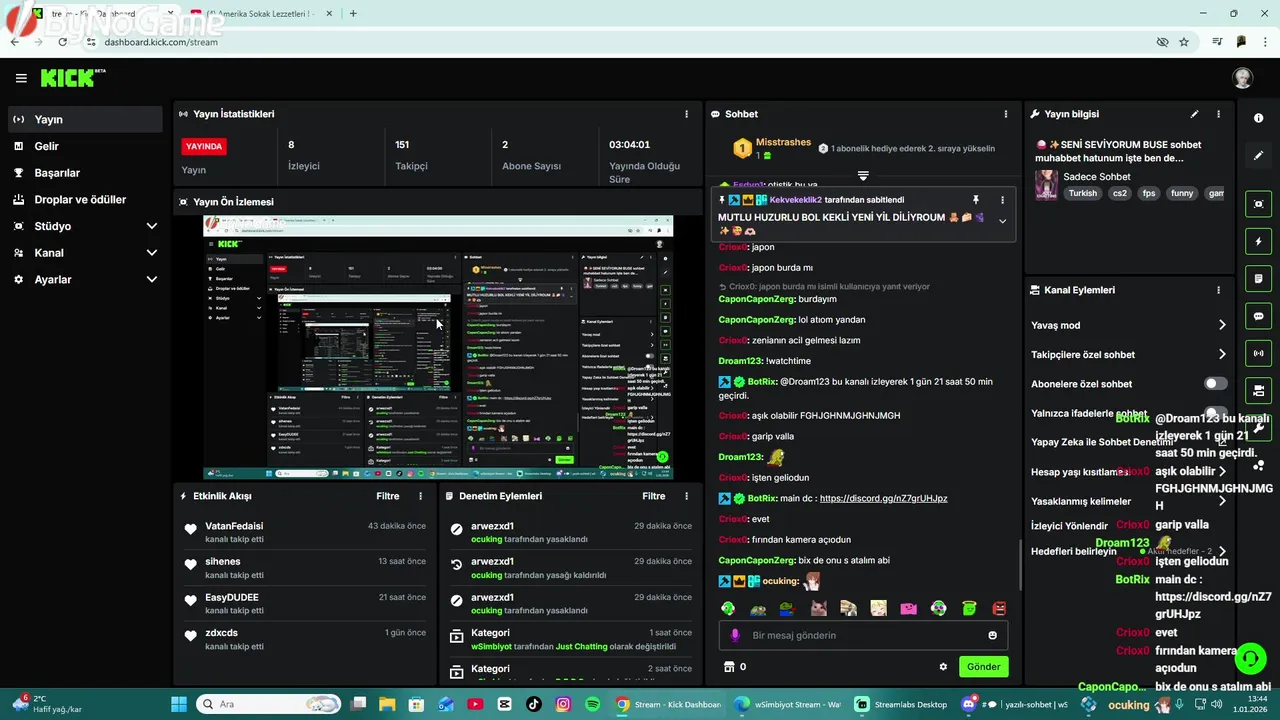Open Kanal Eylemleri three-dot menu
This screenshot has height=720, width=1280.
click(1218, 290)
